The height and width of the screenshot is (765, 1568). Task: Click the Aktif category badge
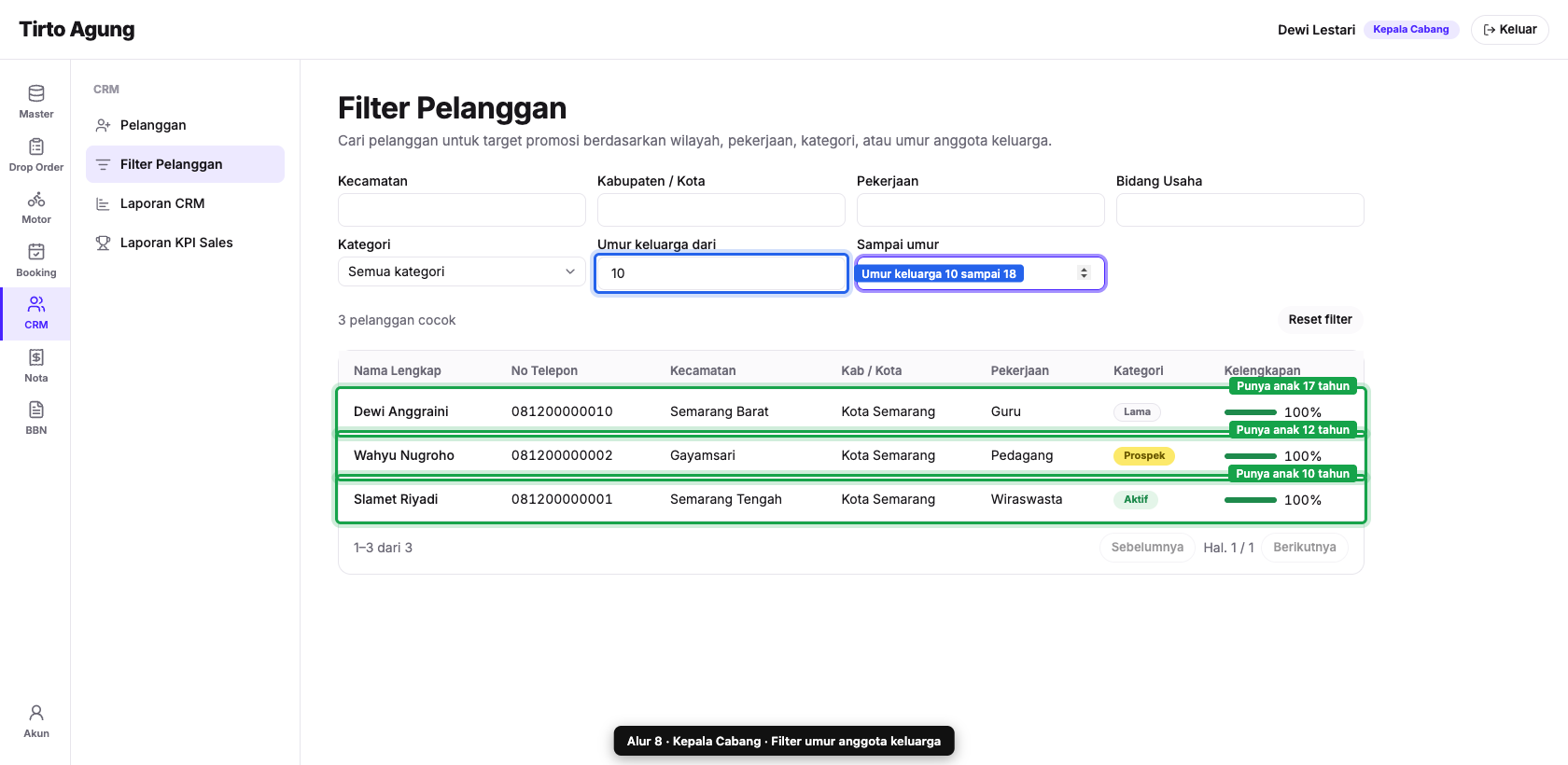[x=1136, y=499]
